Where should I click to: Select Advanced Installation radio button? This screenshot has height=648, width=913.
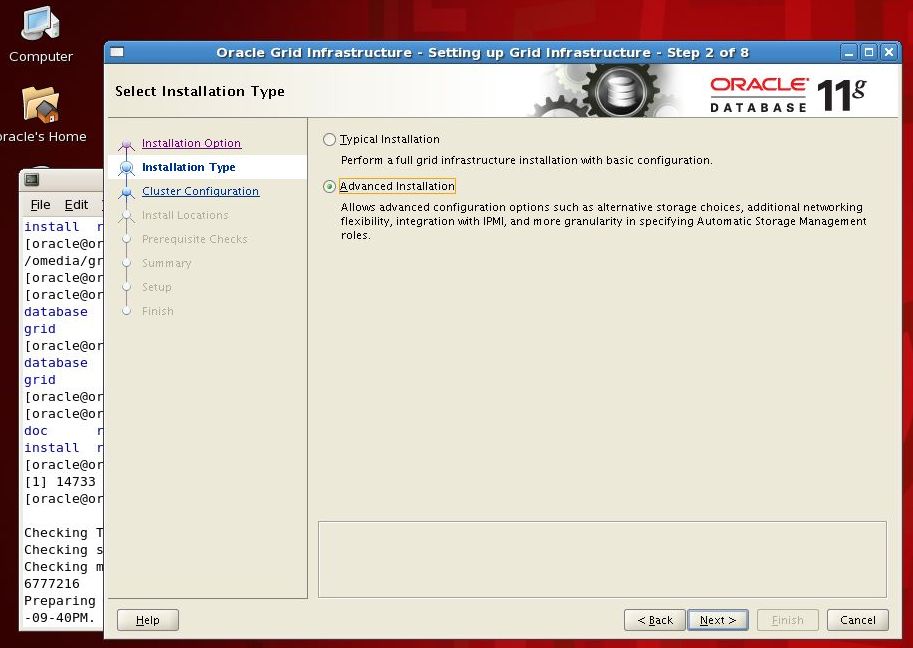(330, 187)
